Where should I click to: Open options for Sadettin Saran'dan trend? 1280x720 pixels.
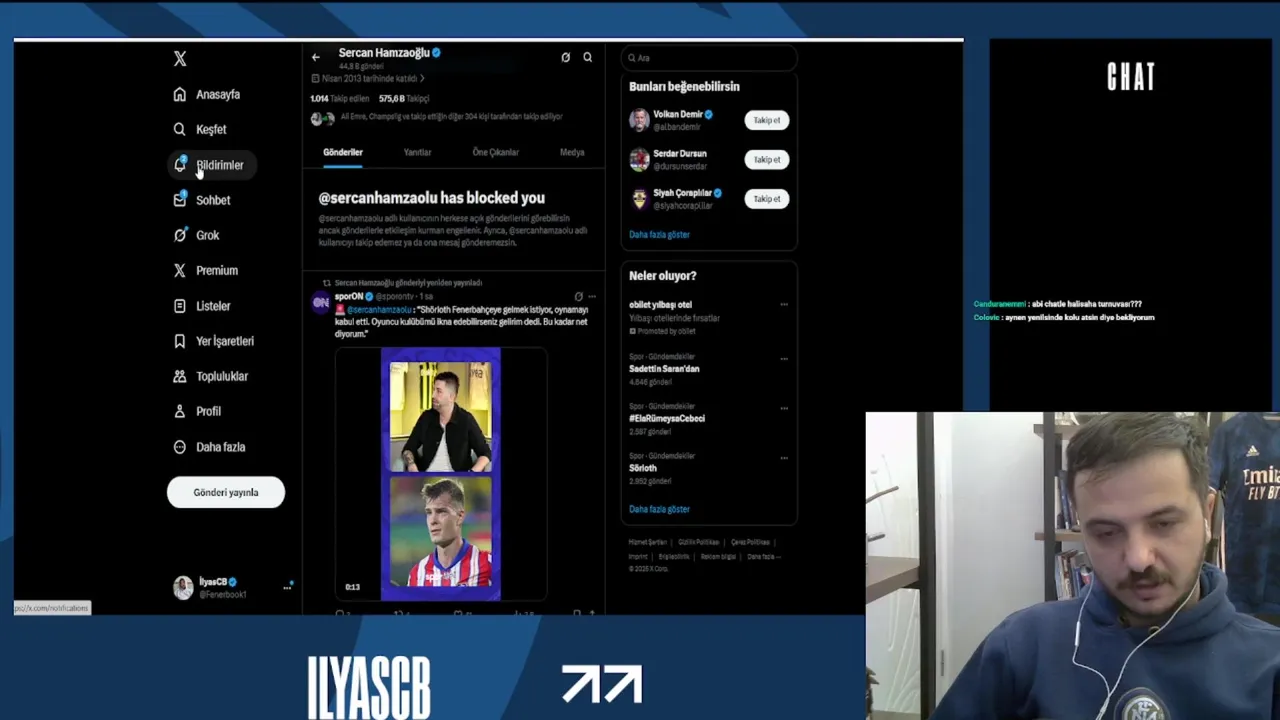pyautogui.click(x=784, y=358)
